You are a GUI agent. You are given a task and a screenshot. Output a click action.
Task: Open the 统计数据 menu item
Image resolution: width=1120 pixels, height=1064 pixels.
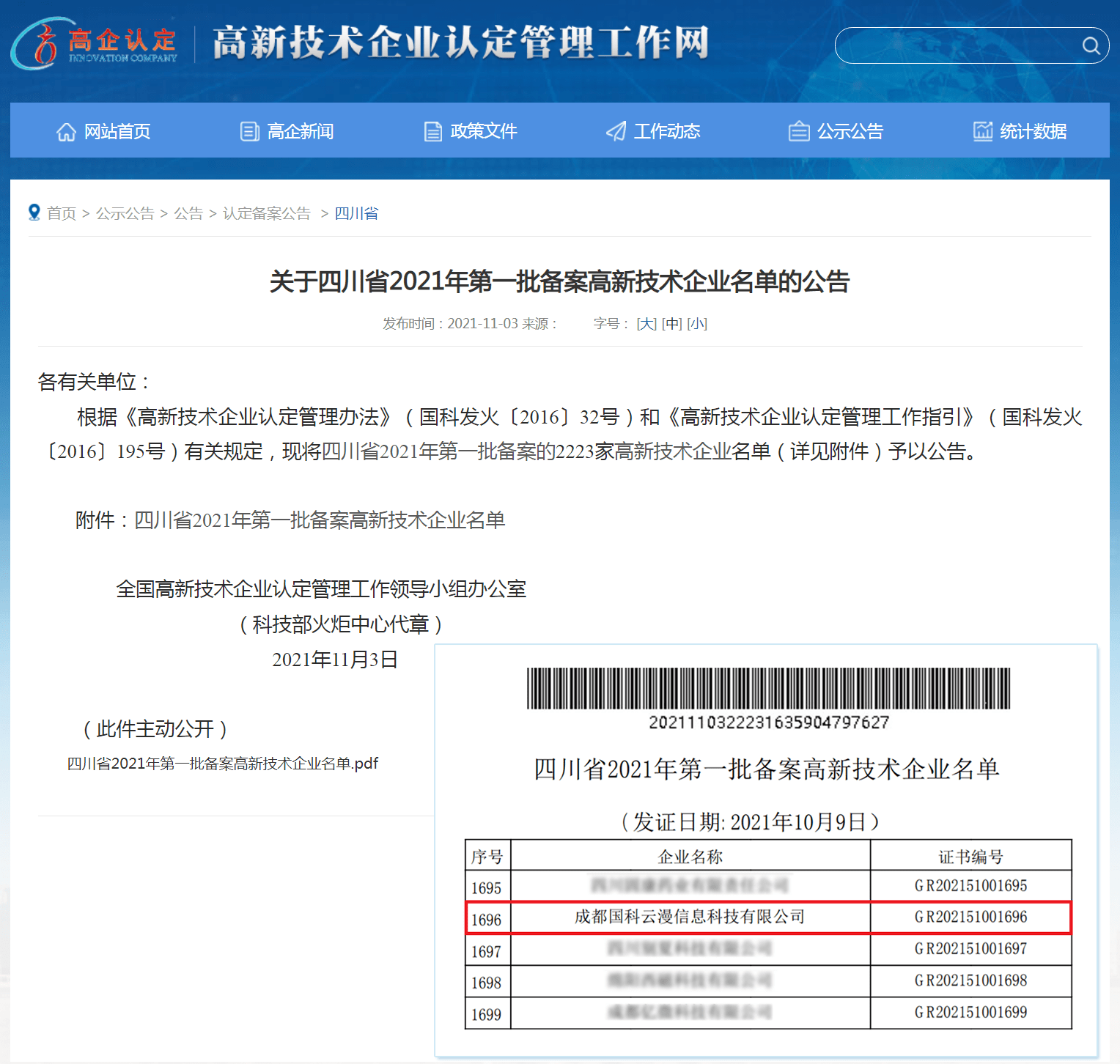pos(1034,132)
